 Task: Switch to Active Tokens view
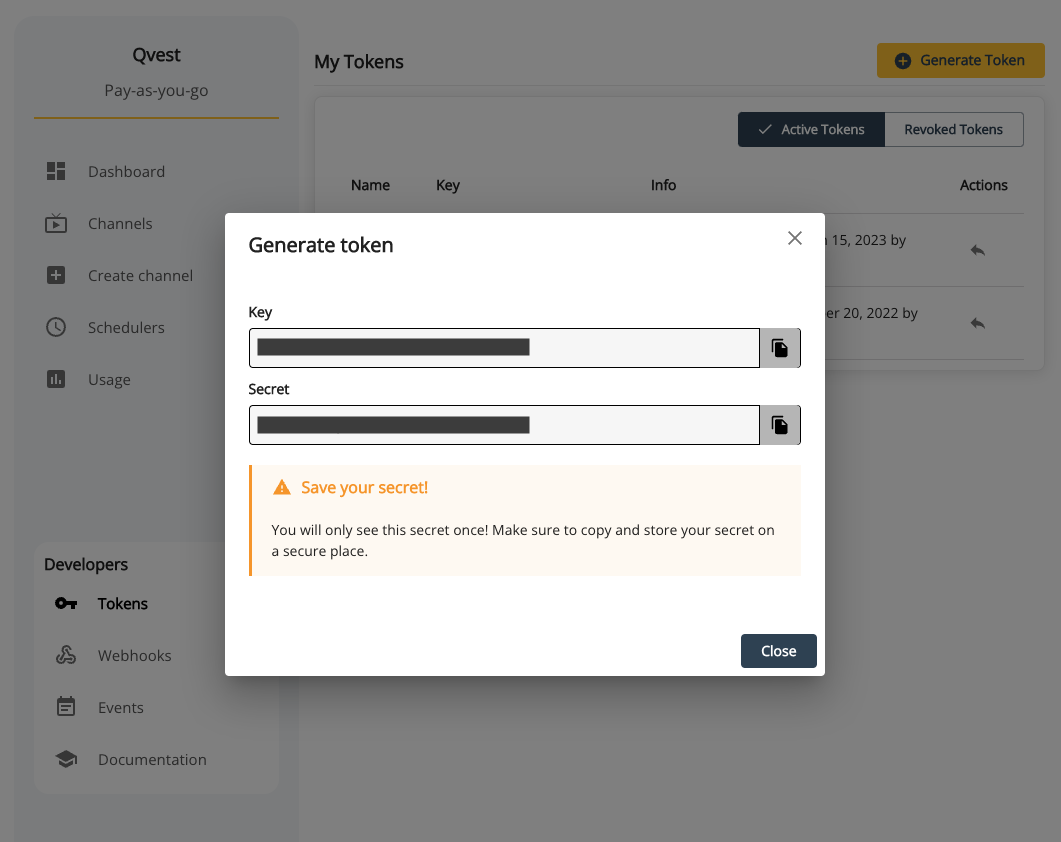[811, 130]
